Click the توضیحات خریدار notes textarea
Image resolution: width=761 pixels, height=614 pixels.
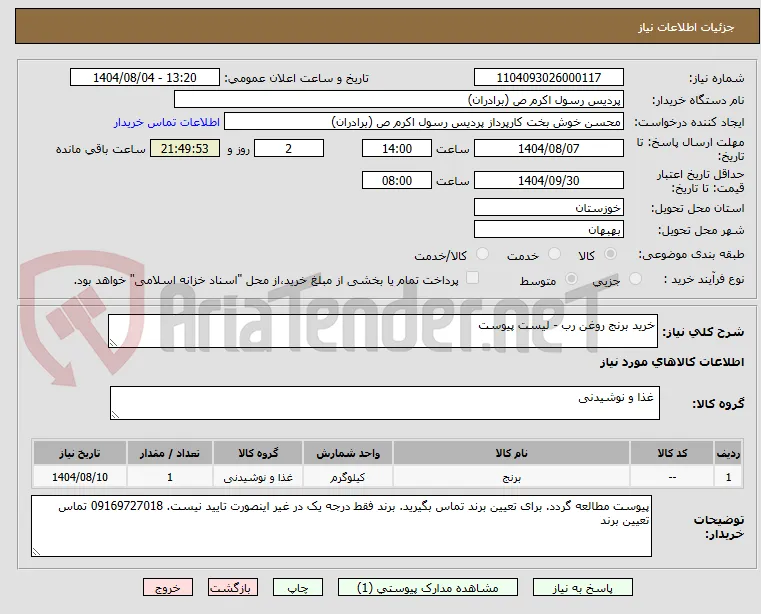[341, 526]
